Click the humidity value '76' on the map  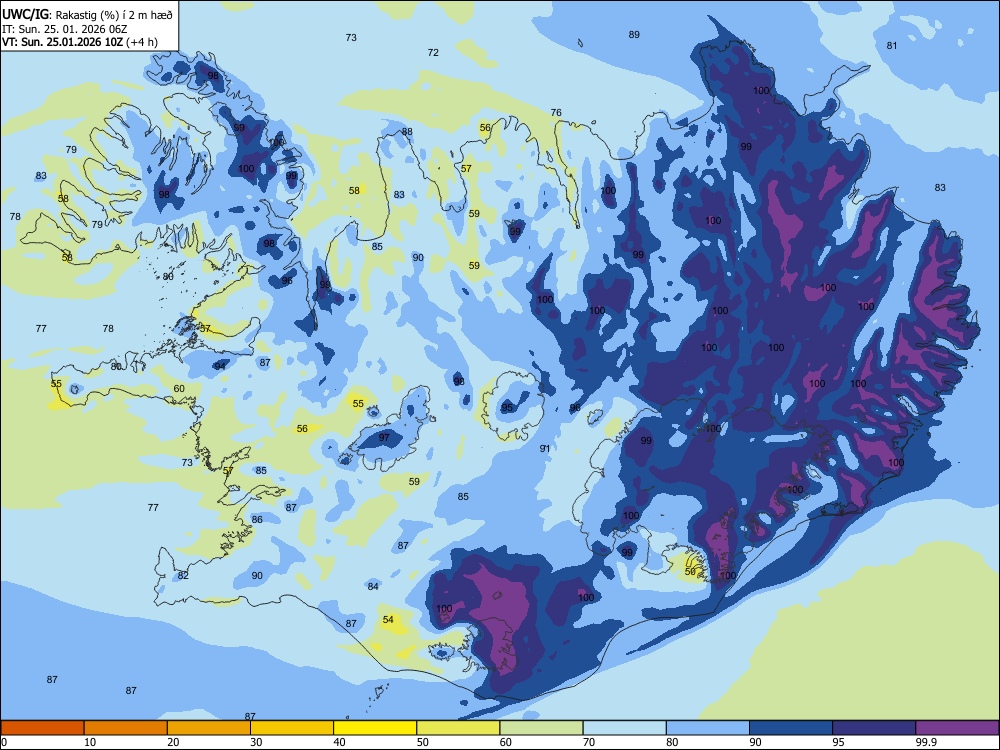click(556, 112)
